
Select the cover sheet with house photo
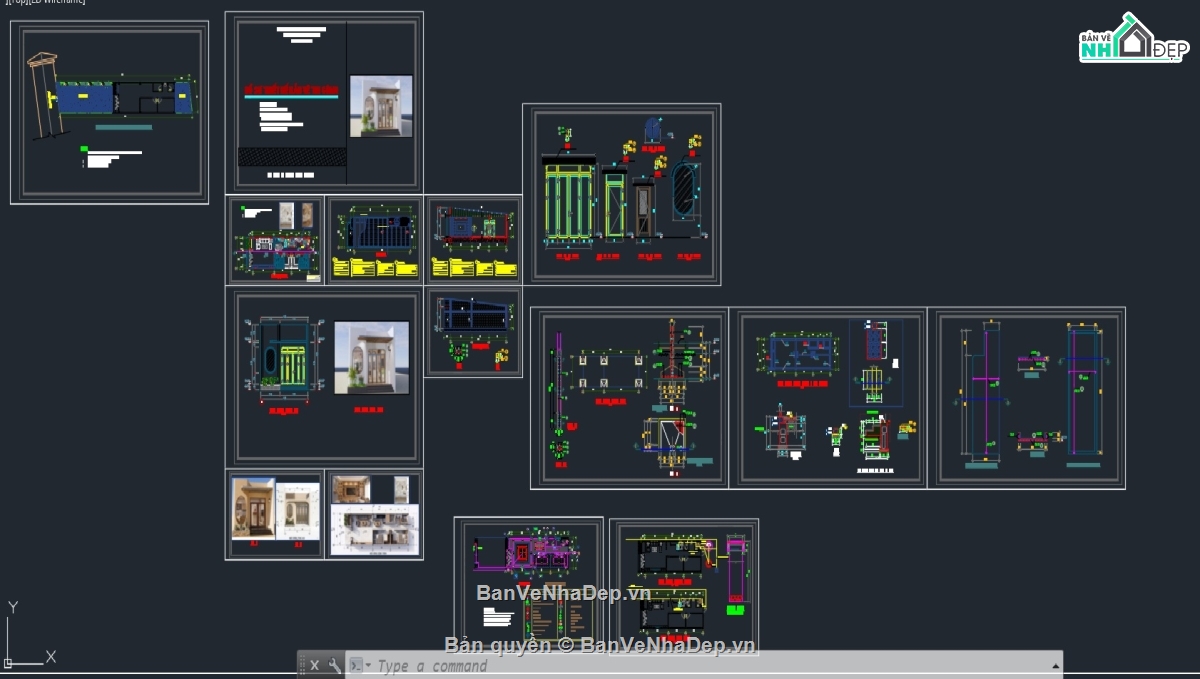pos(324,102)
